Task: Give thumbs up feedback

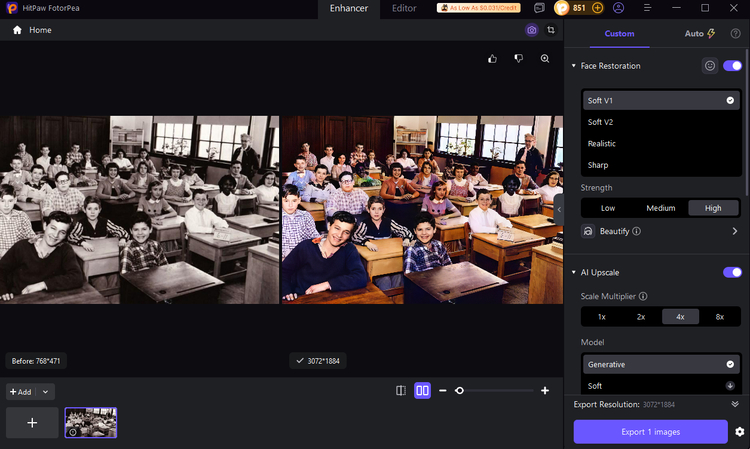Action: pos(492,59)
